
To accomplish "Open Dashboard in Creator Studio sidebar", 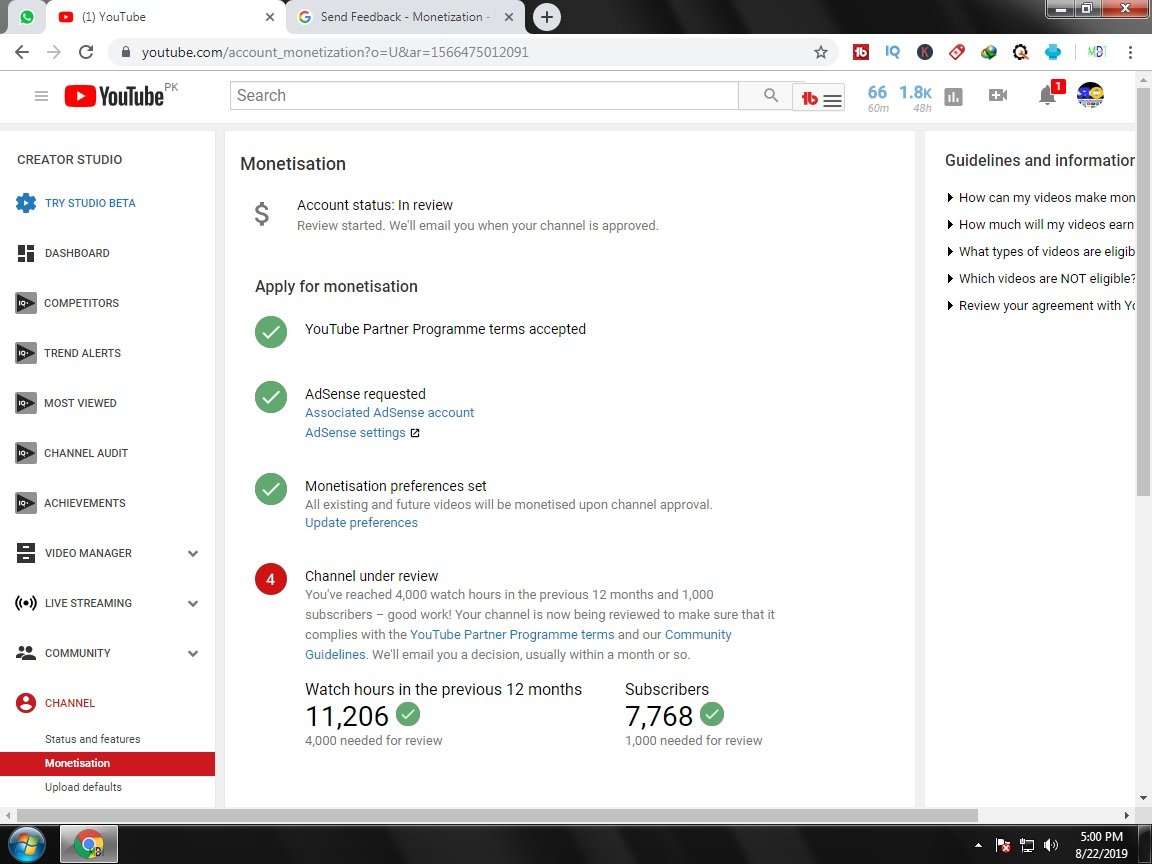I will coord(63,253).
